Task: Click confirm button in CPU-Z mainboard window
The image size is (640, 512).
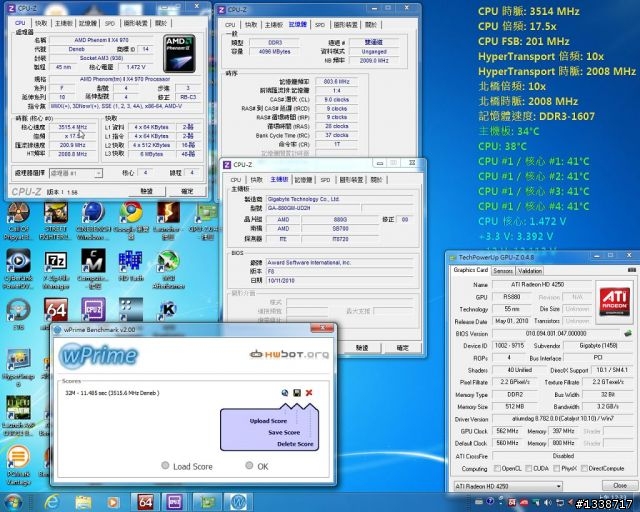Action: pos(402,347)
